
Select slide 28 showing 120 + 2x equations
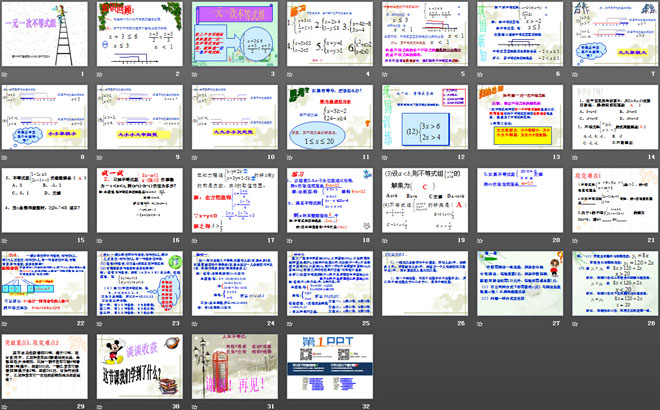(613, 285)
